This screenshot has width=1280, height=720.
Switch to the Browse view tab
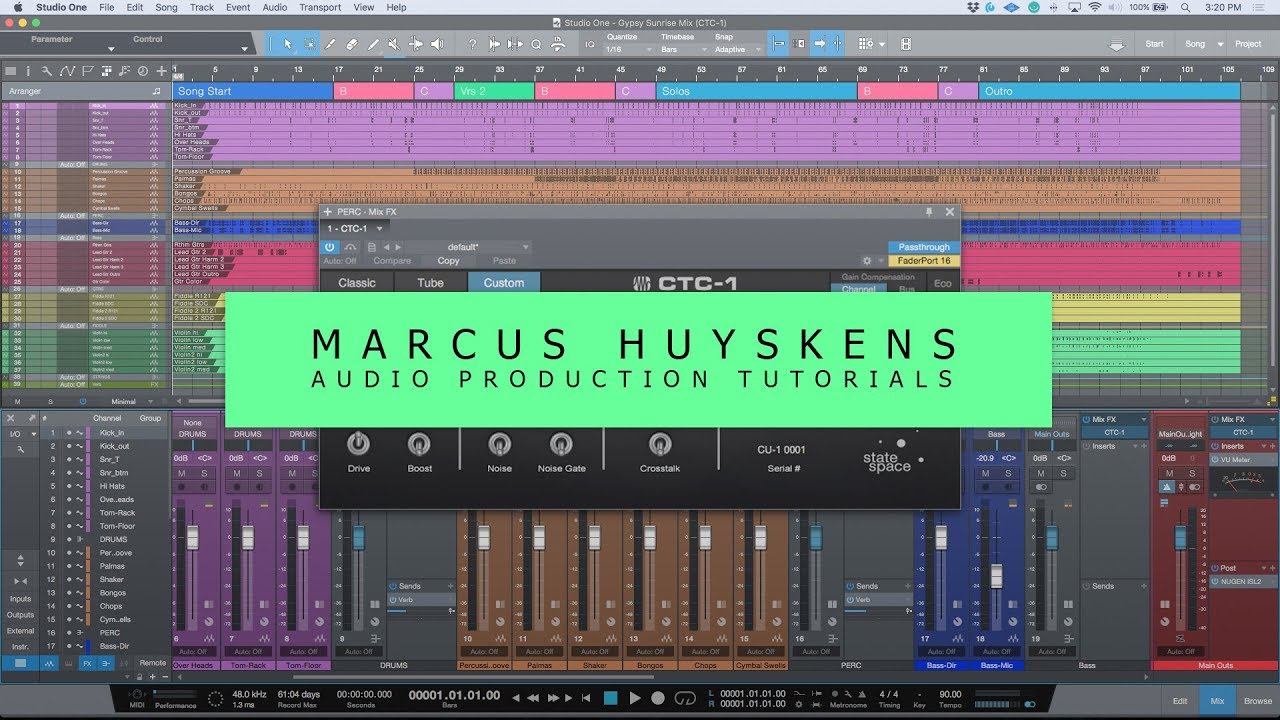click(1258, 701)
